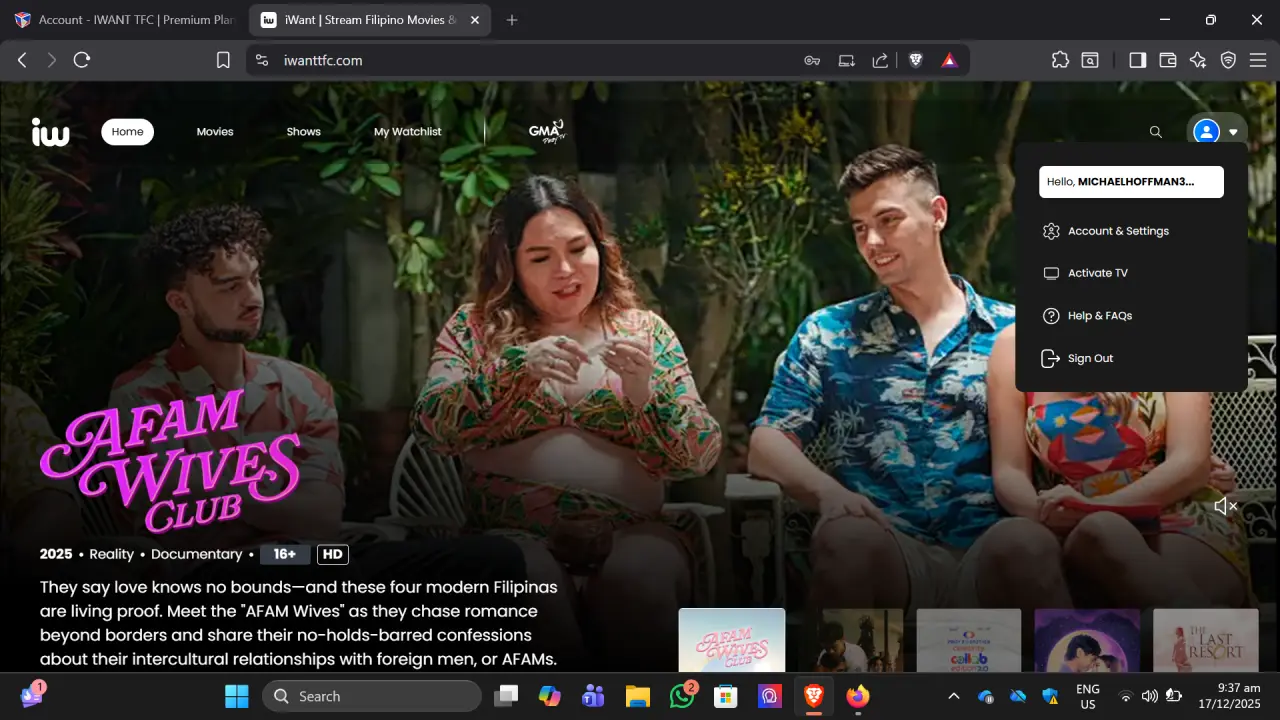Show hidden system tray icons
The height and width of the screenshot is (720, 1280).
(953, 696)
